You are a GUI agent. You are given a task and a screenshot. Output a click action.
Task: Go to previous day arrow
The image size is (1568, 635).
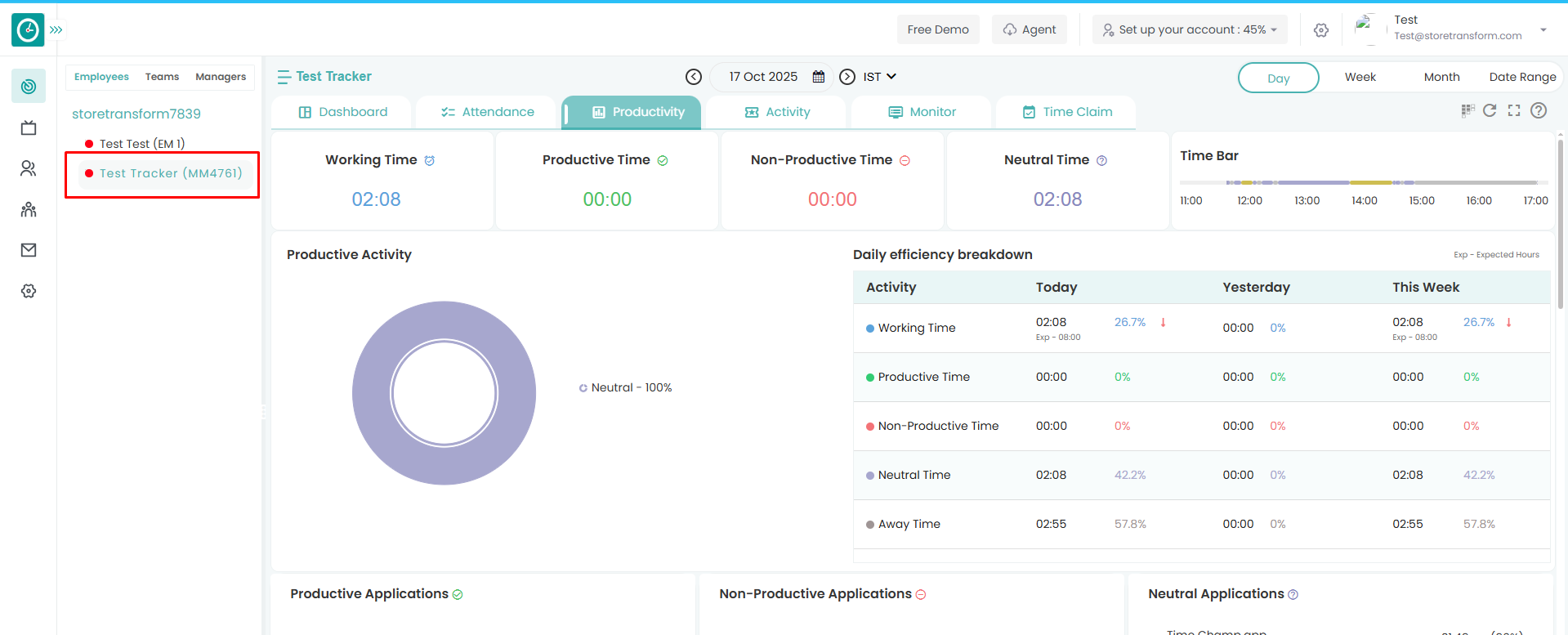click(694, 77)
